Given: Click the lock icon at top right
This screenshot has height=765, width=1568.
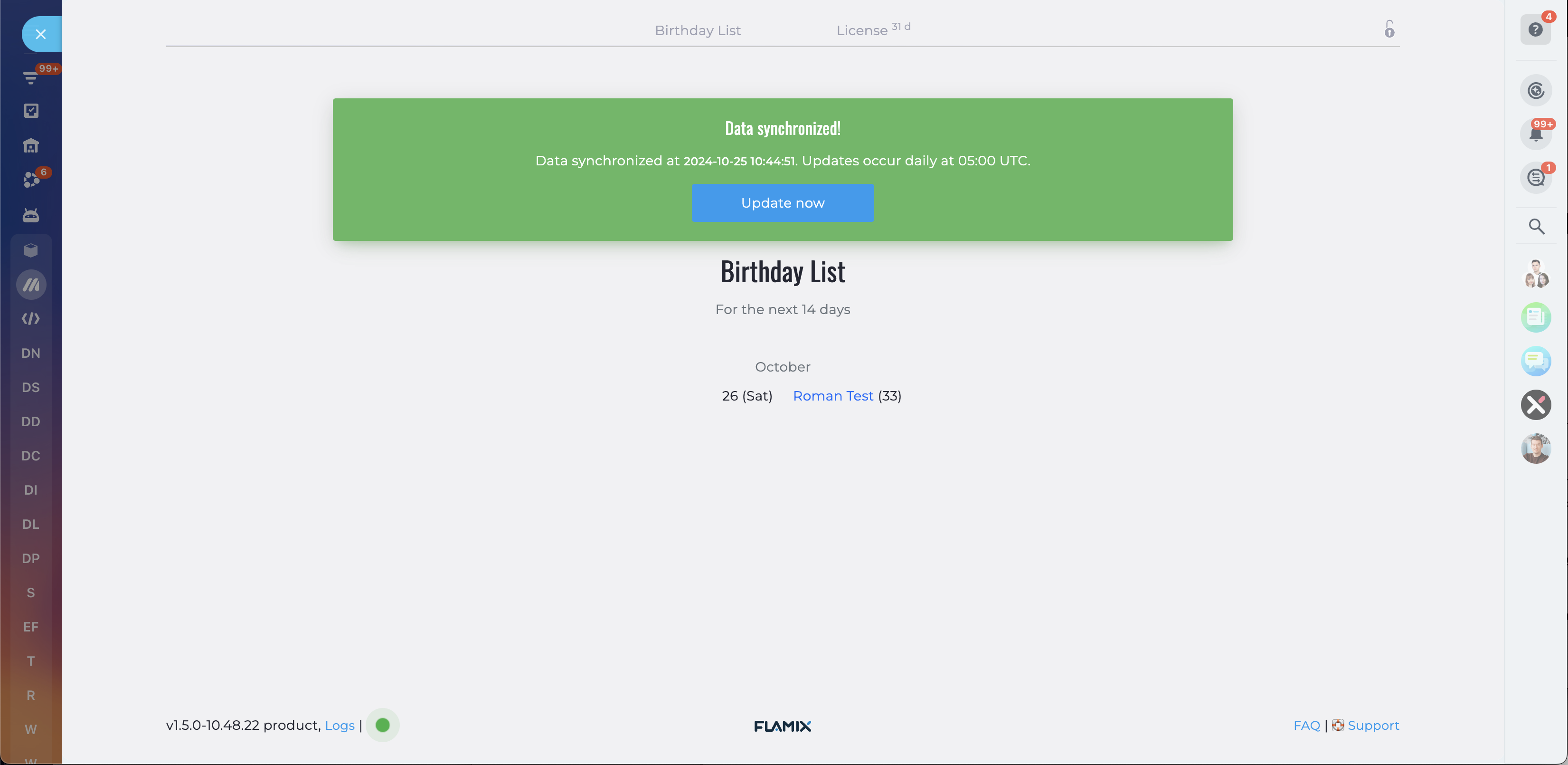Looking at the screenshot, I should [1389, 29].
